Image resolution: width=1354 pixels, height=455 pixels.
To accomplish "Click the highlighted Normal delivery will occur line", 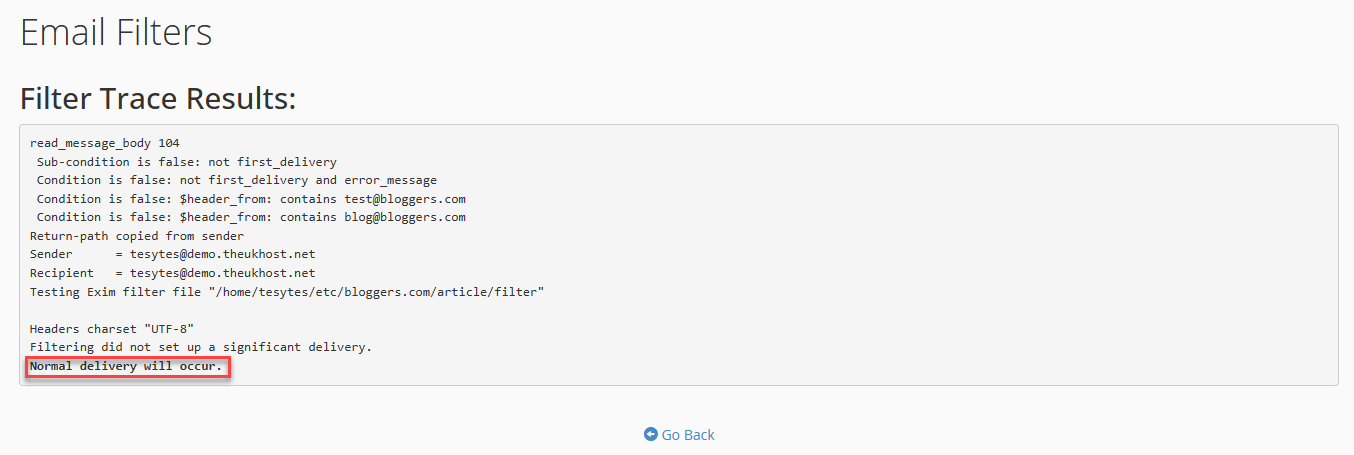I will (127, 366).
